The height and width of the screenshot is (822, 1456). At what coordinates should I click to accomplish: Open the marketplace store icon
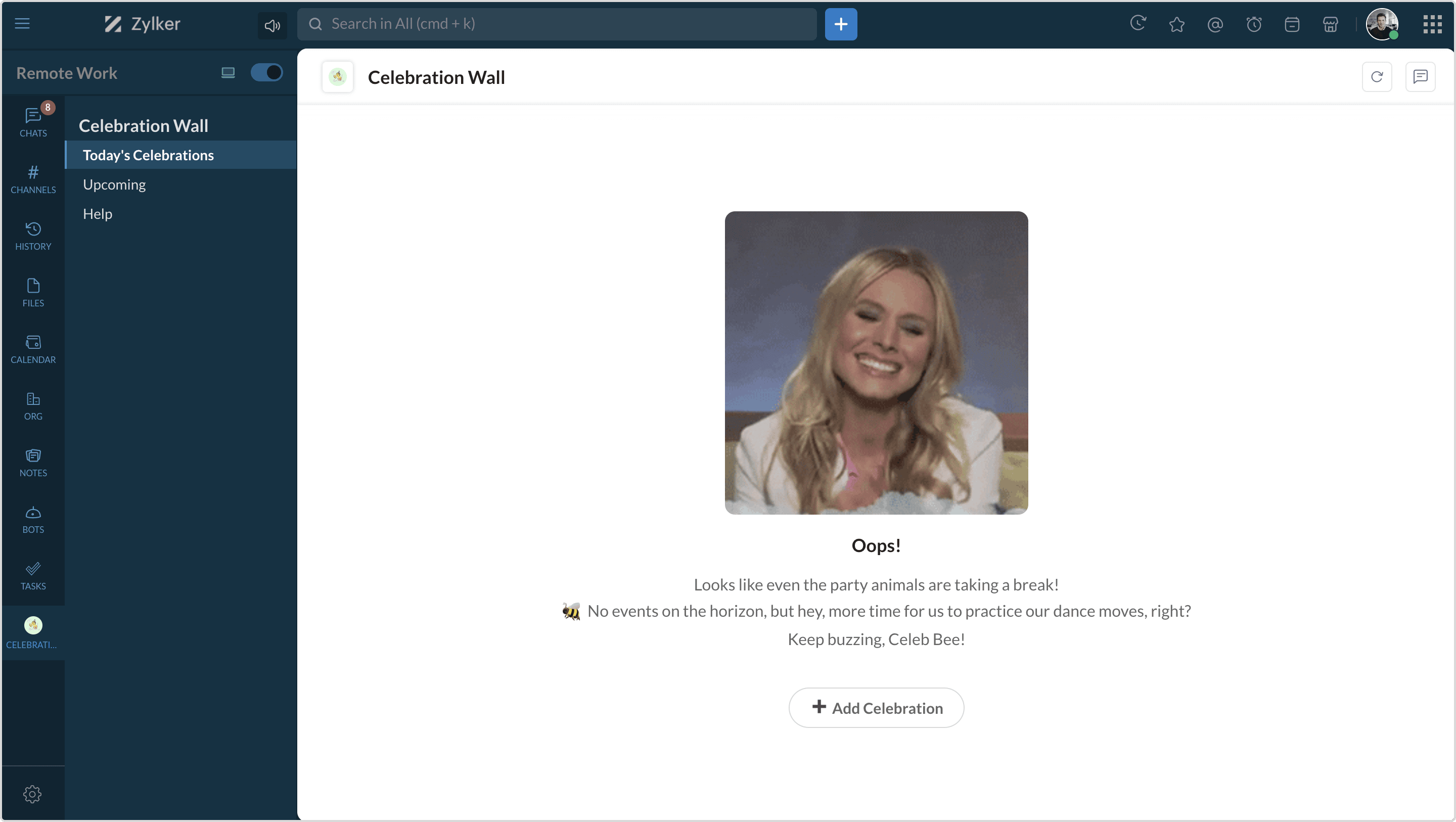[x=1331, y=24]
